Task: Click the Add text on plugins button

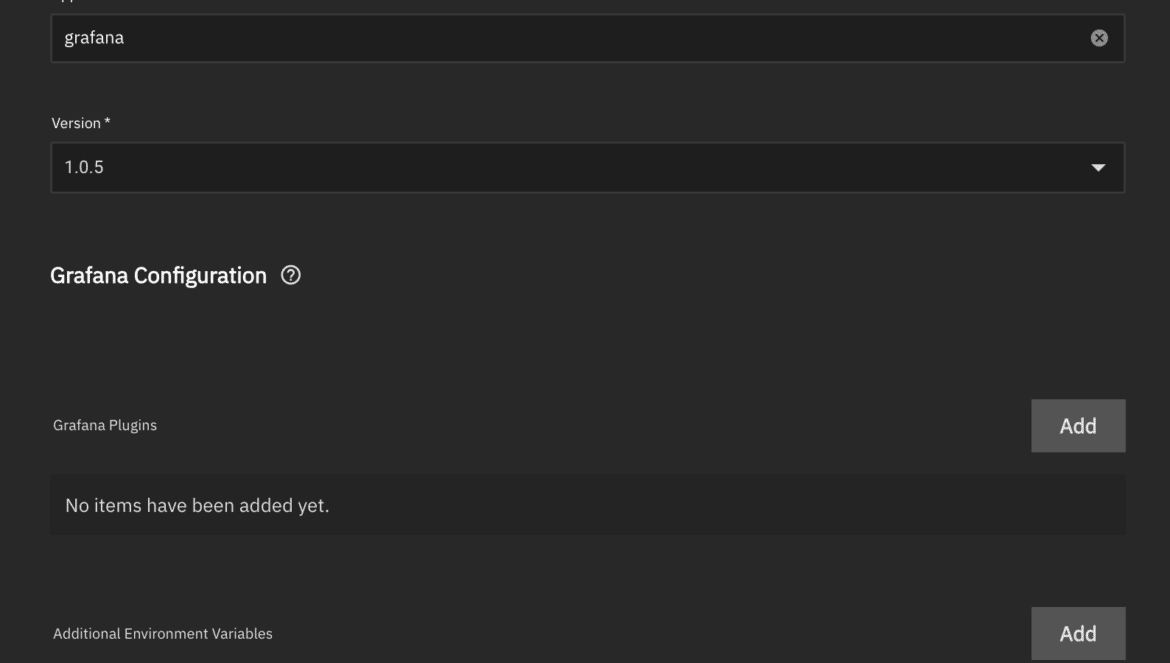Action: point(1077,426)
